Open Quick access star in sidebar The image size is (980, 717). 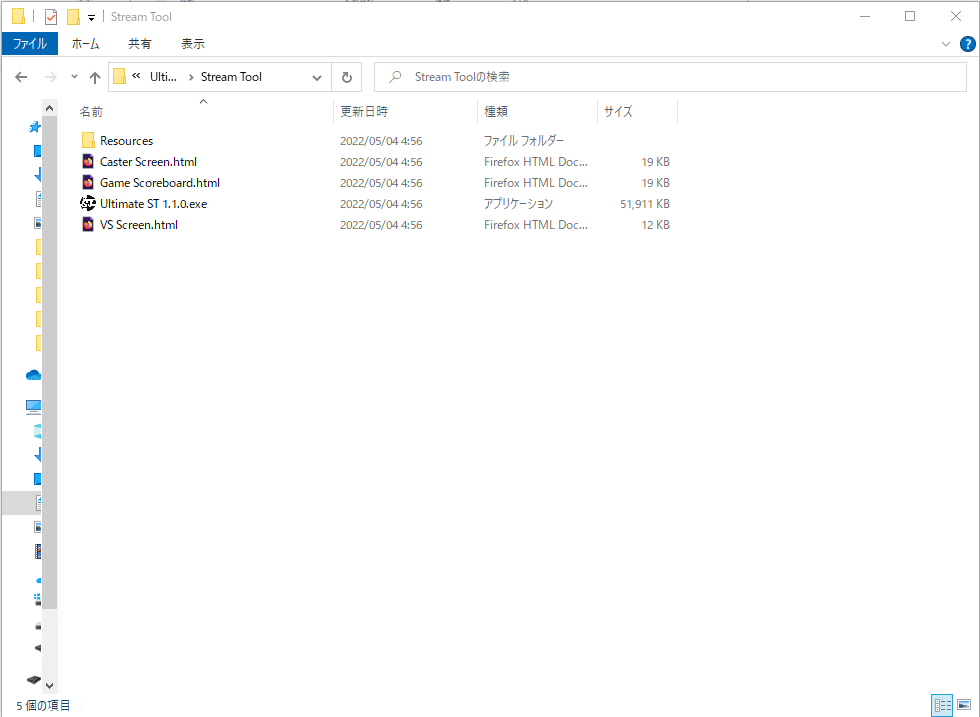[35, 127]
